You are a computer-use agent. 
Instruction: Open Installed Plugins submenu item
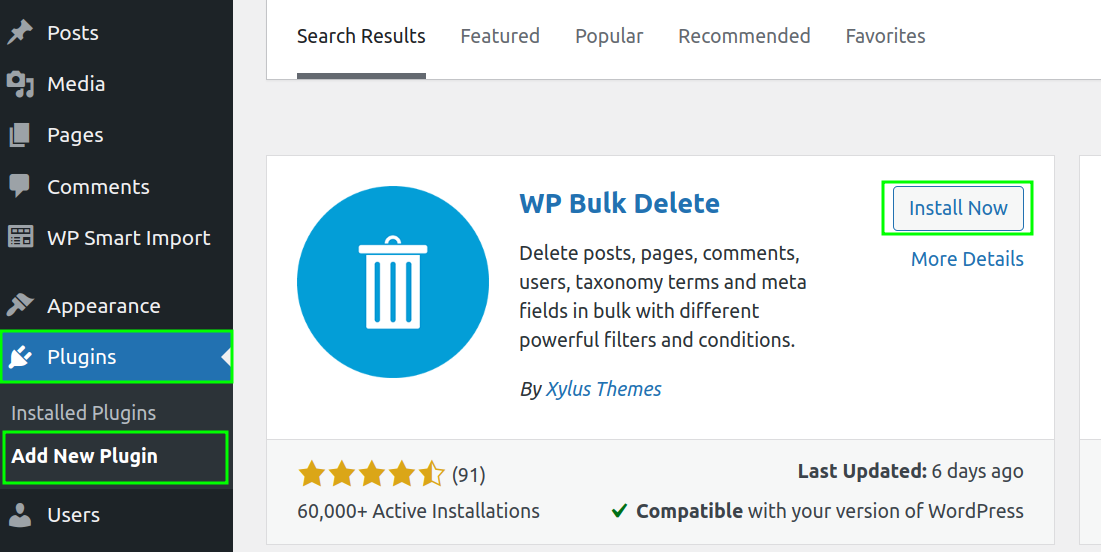click(x=84, y=413)
